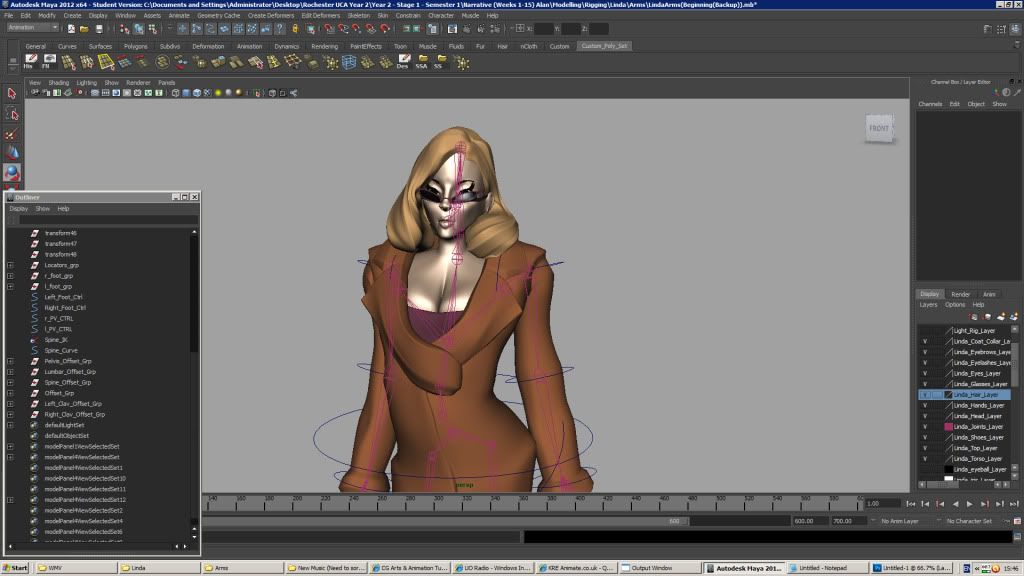
Task: Switch to the Rendering shelf tab
Action: (324, 46)
